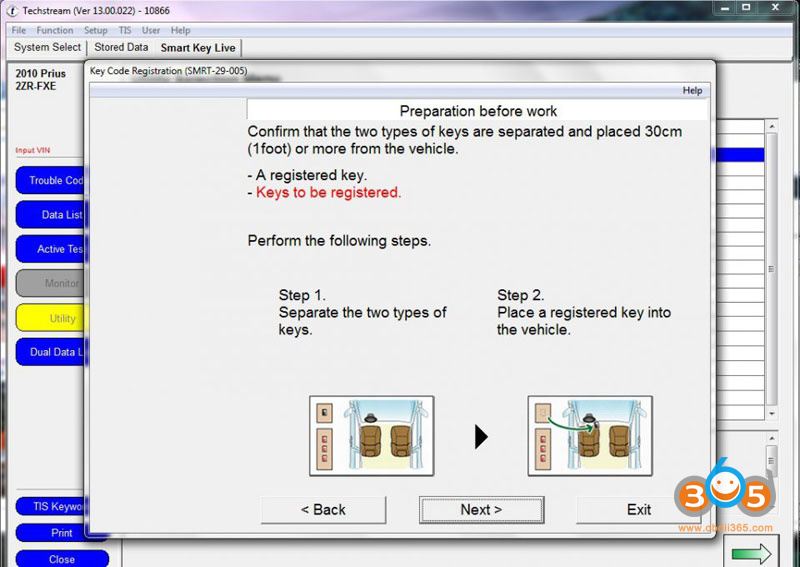This screenshot has height=567, width=800.
Task: Click the Print button
Action: click(x=61, y=532)
